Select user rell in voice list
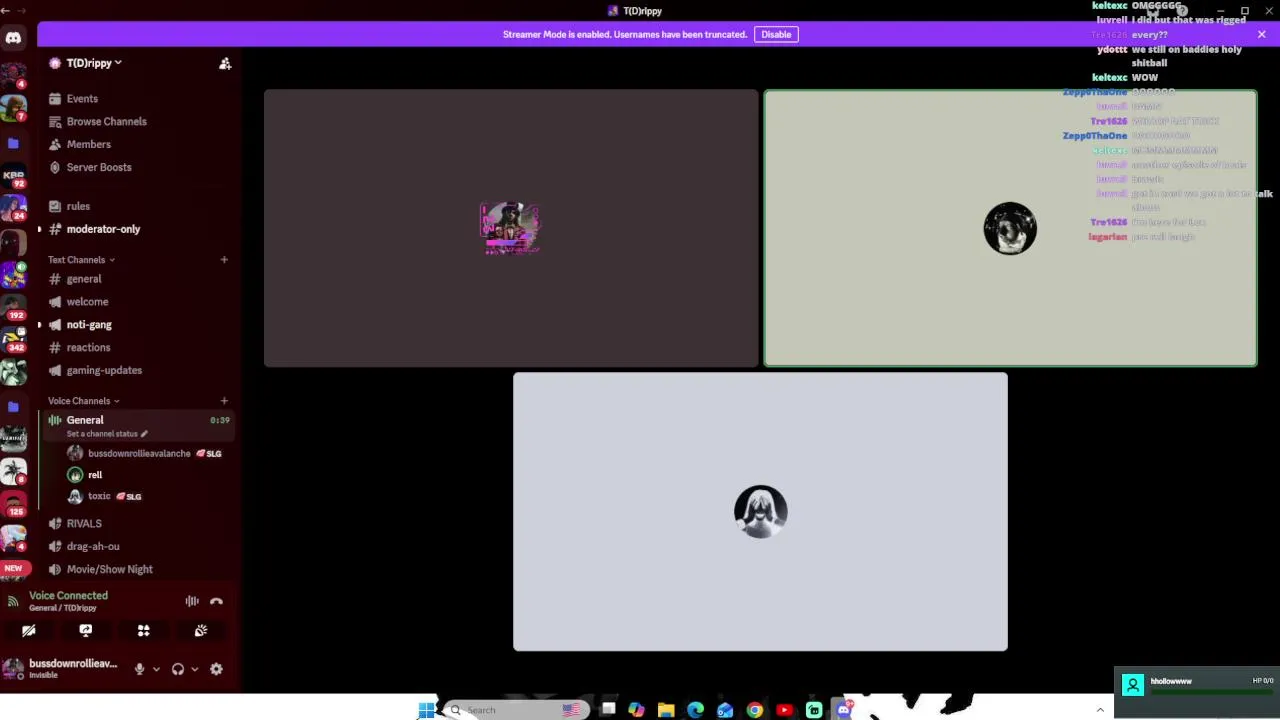1280x720 pixels. point(95,475)
